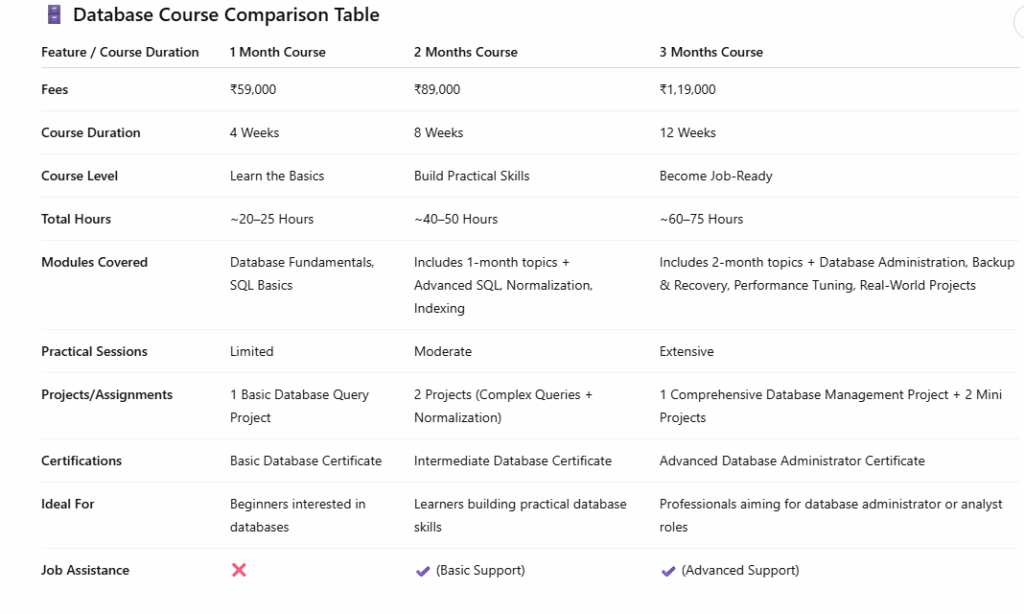1024x614 pixels.
Task: Click the purple checkmark beside Advanced Support
Action: 668,571
